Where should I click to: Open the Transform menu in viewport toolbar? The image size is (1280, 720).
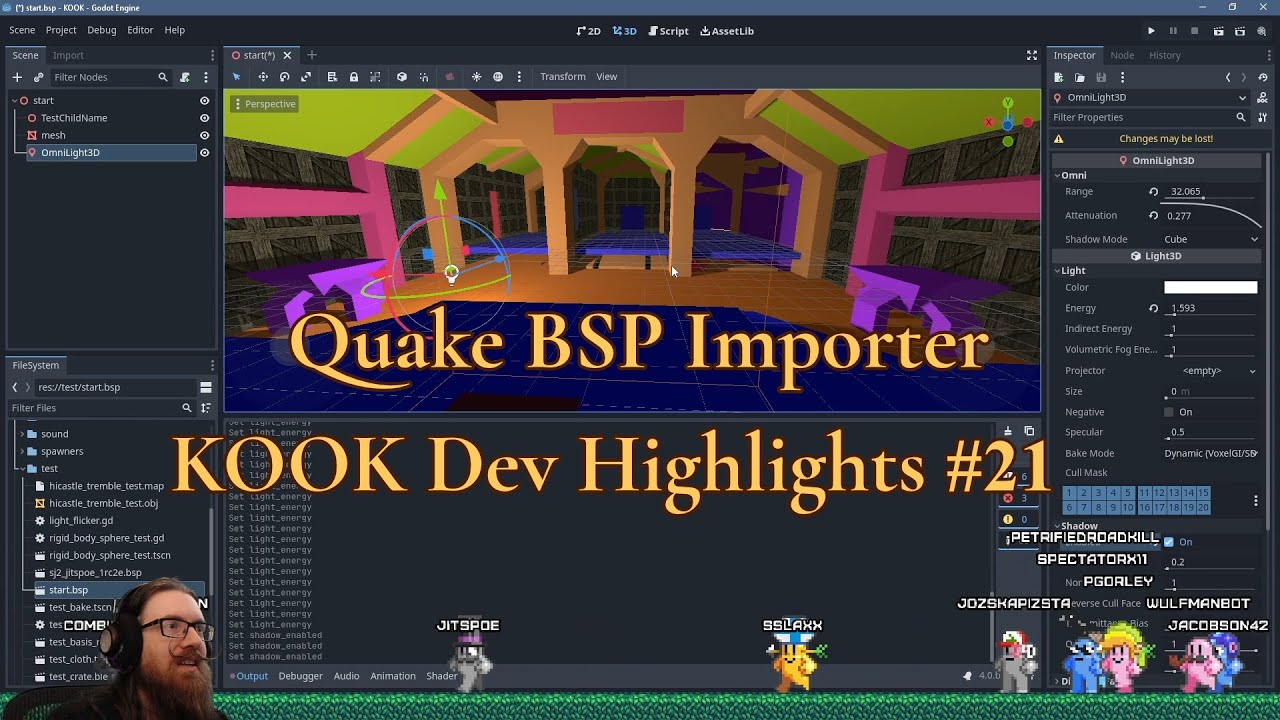(x=563, y=77)
